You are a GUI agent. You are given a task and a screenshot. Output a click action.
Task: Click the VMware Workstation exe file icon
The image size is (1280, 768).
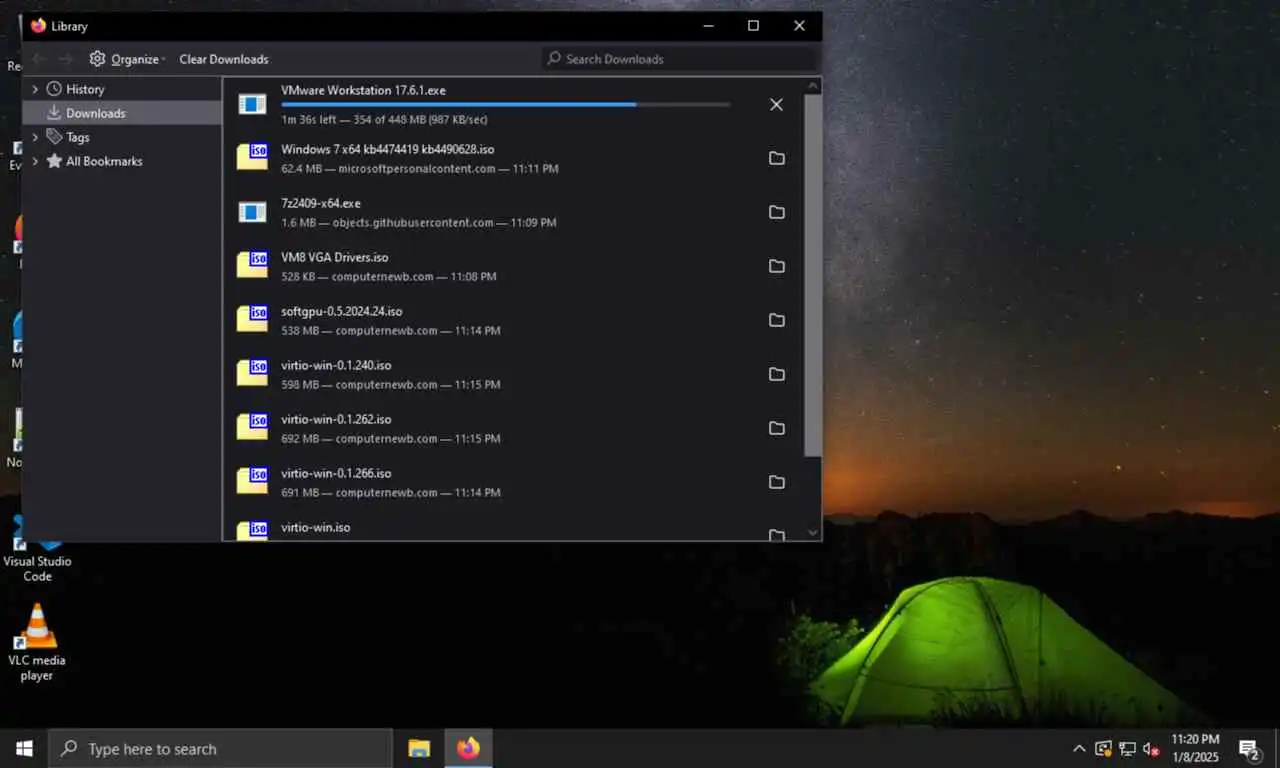point(252,104)
